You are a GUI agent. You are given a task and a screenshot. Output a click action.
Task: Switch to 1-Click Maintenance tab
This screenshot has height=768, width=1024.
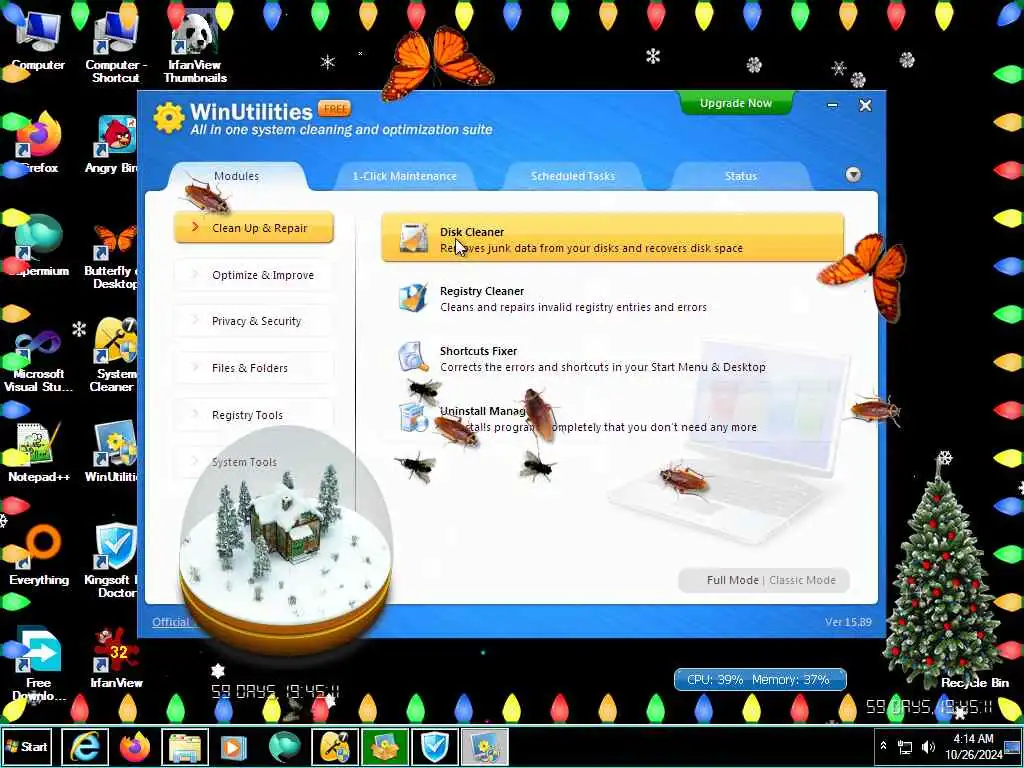pos(404,176)
